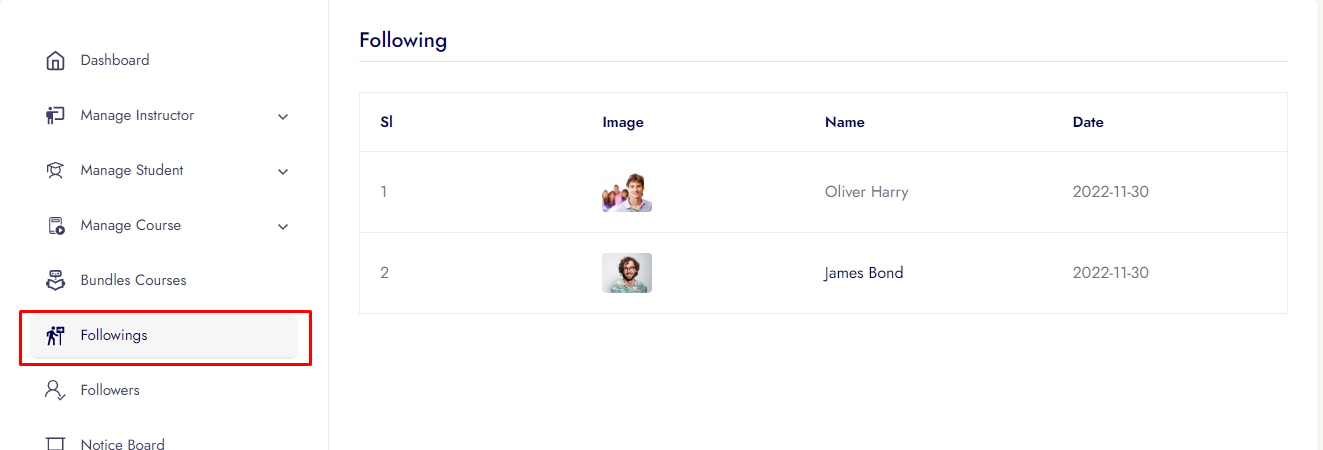The height and width of the screenshot is (450, 1323).
Task: Click the Manage Student graduation icon
Action: pos(56,171)
